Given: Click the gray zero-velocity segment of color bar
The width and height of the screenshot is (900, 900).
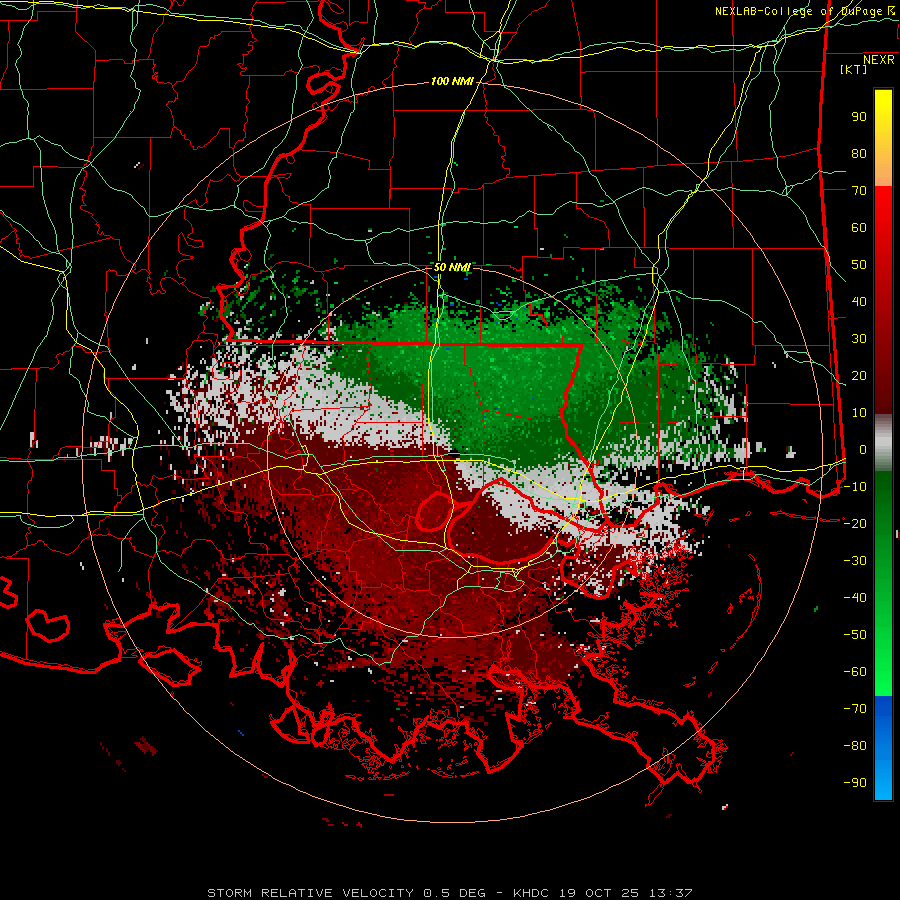Looking at the screenshot, I should click(x=883, y=444).
